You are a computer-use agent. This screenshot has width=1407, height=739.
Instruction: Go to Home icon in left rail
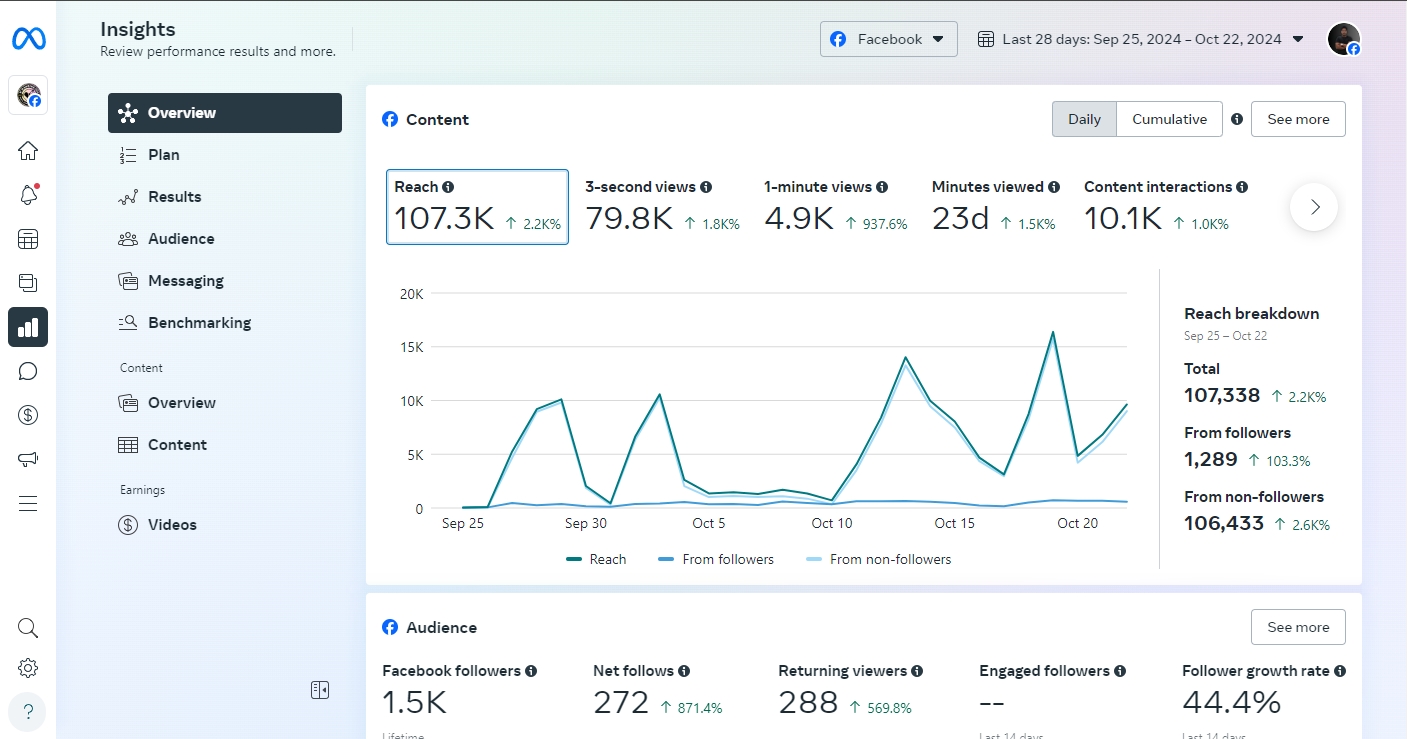pos(28,151)
